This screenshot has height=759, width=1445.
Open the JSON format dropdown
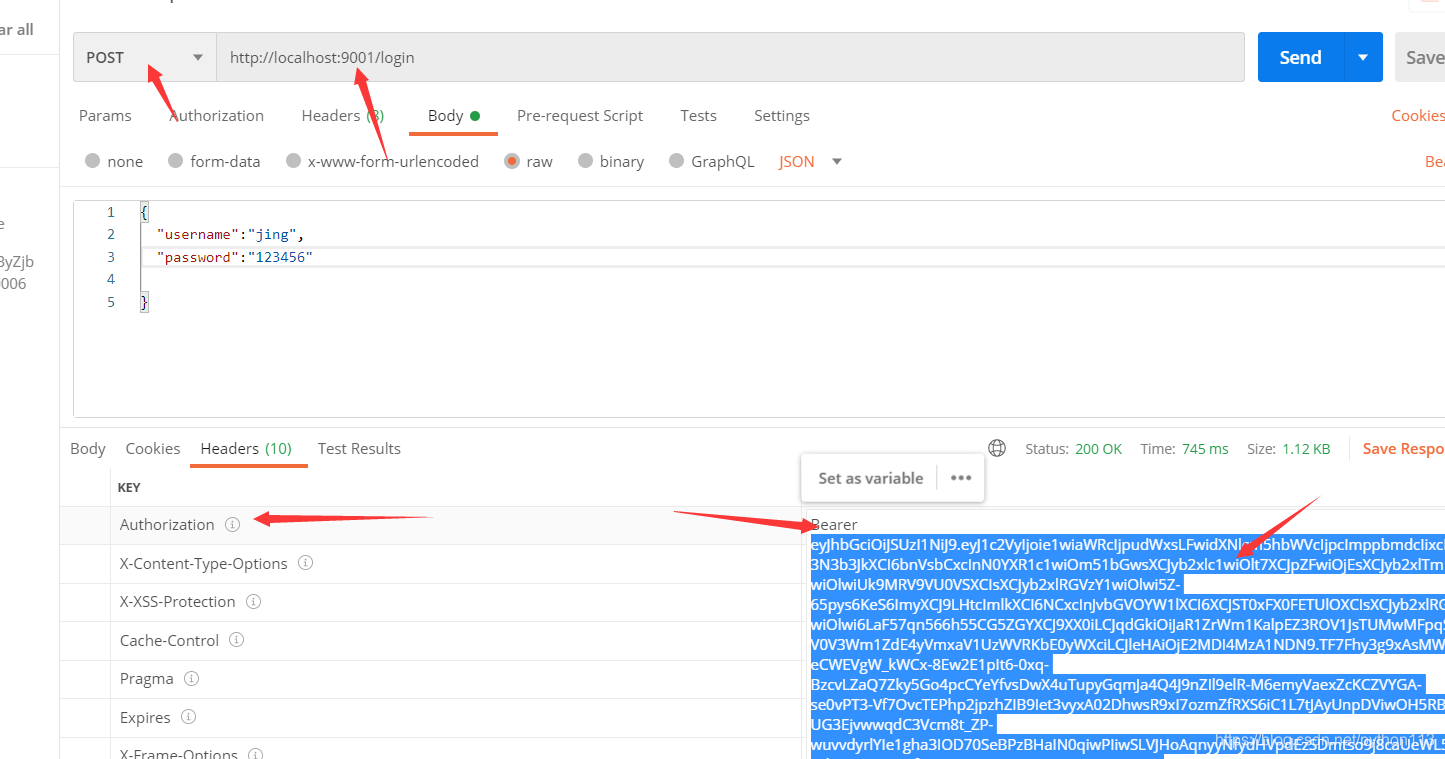pyautogui.click(x=811, y=161)
